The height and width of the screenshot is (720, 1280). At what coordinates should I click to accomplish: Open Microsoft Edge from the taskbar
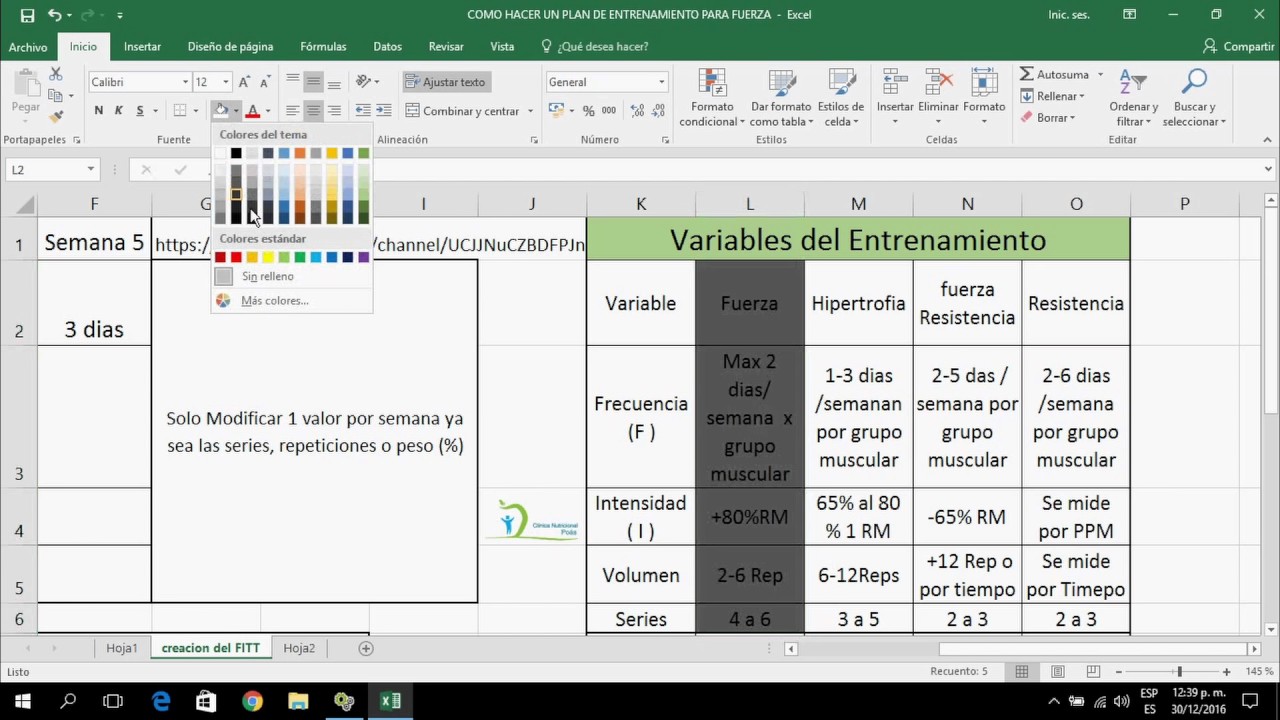[161, 701]
